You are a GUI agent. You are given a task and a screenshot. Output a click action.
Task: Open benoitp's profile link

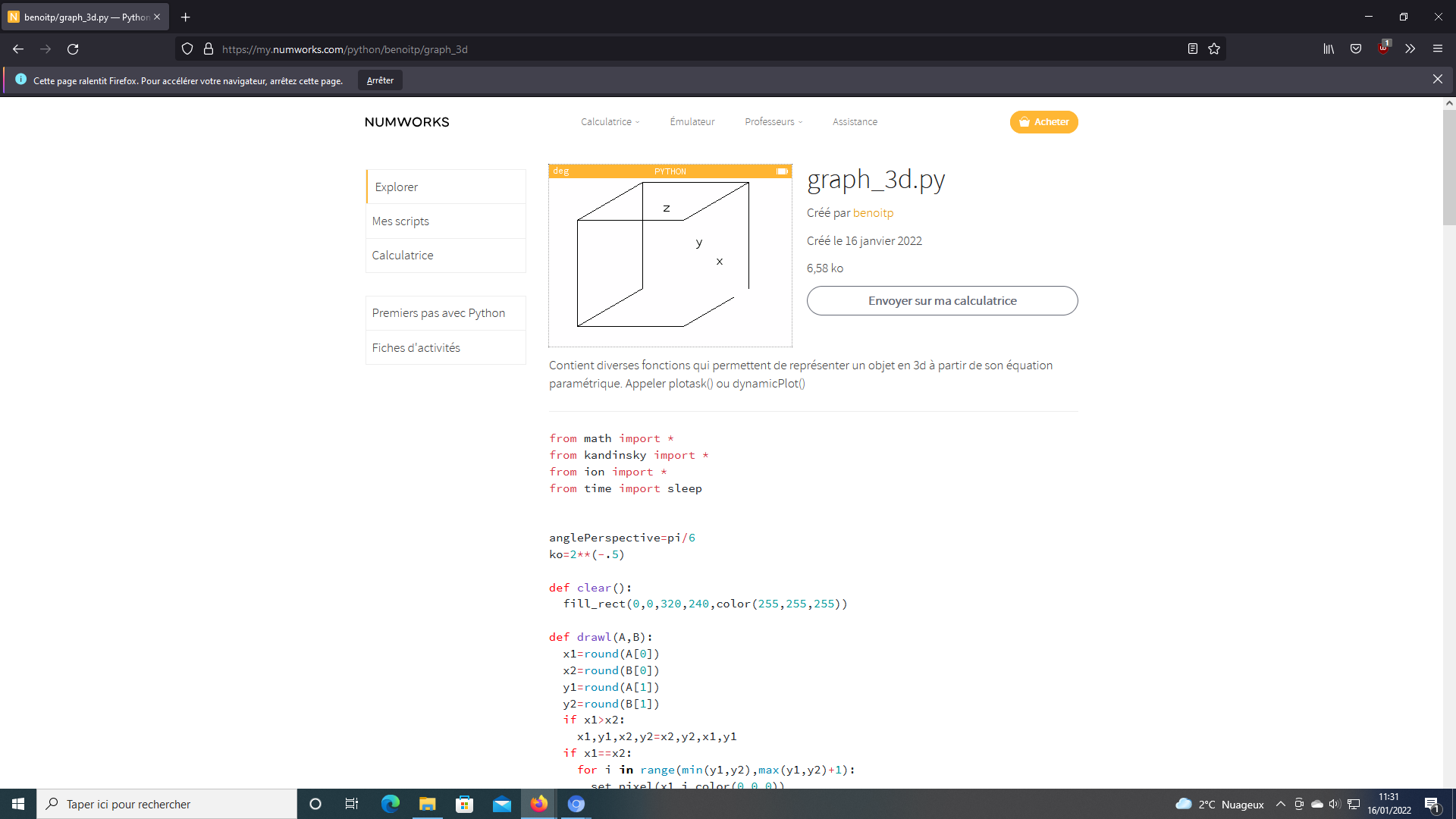[x=874, y=213]
